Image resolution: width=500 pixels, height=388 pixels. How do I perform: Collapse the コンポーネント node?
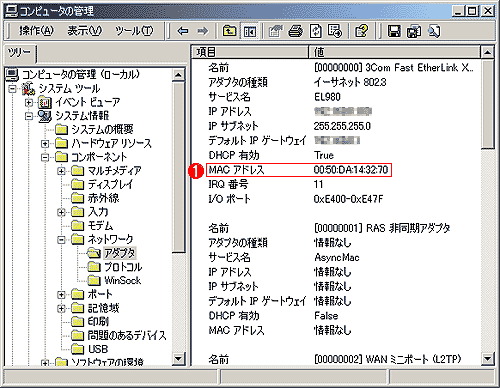(45, 157)
